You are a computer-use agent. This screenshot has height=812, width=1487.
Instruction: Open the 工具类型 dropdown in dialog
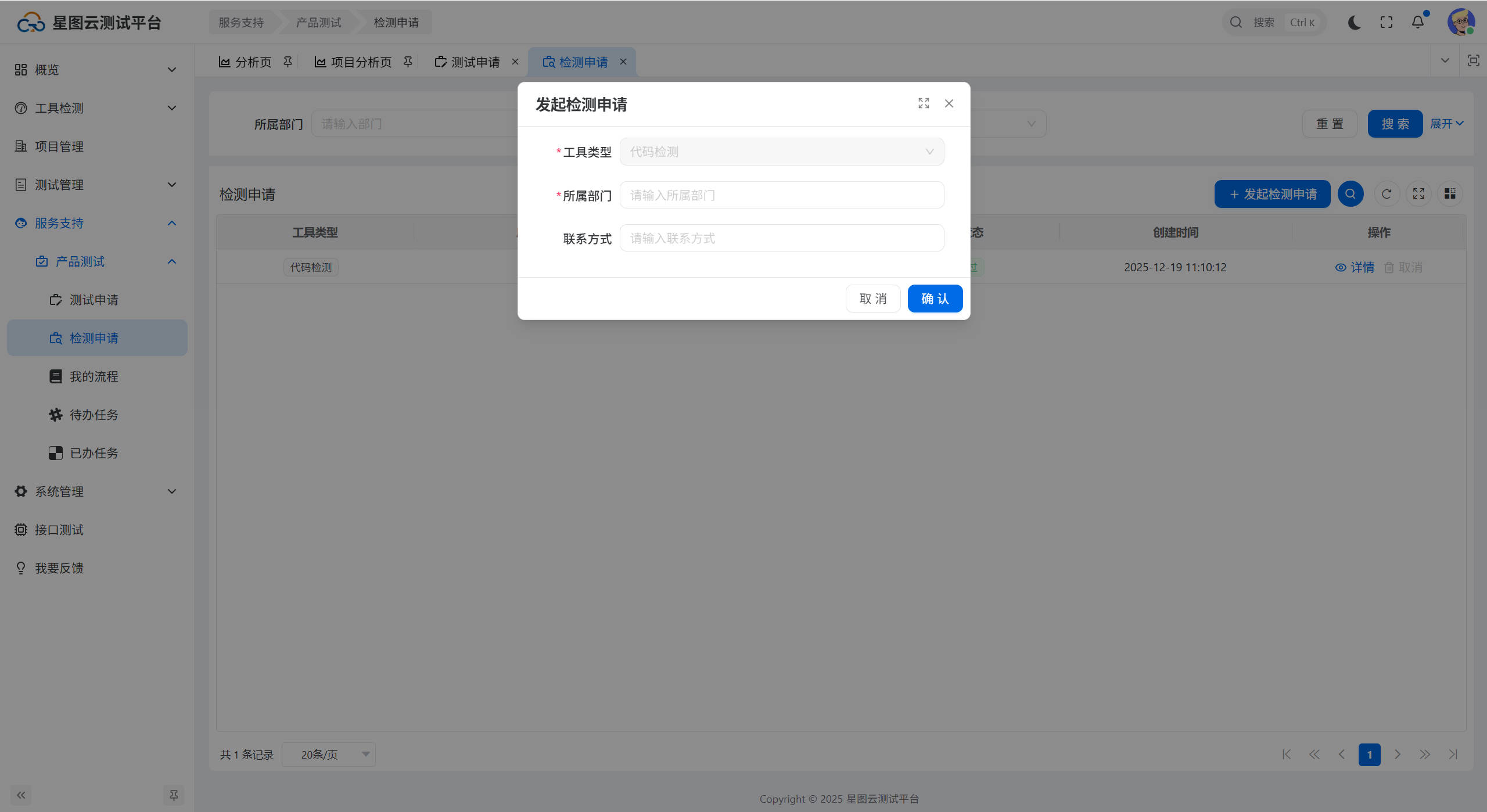coord(781,152)
